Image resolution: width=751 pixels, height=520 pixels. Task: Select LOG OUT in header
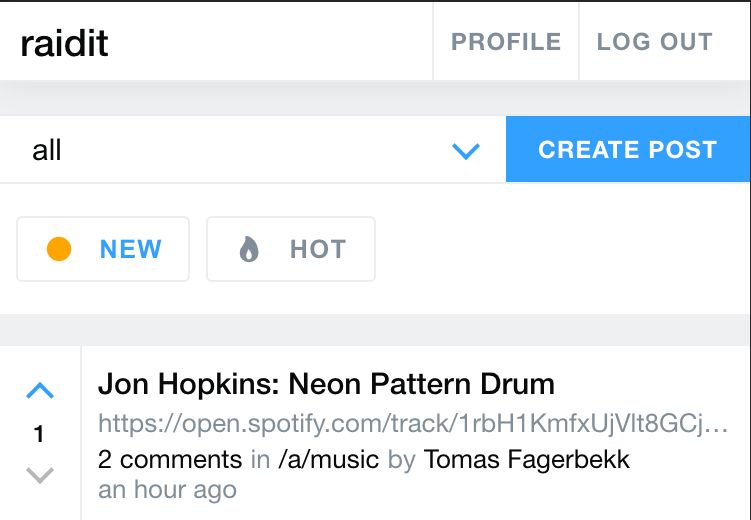coord(654,42)
